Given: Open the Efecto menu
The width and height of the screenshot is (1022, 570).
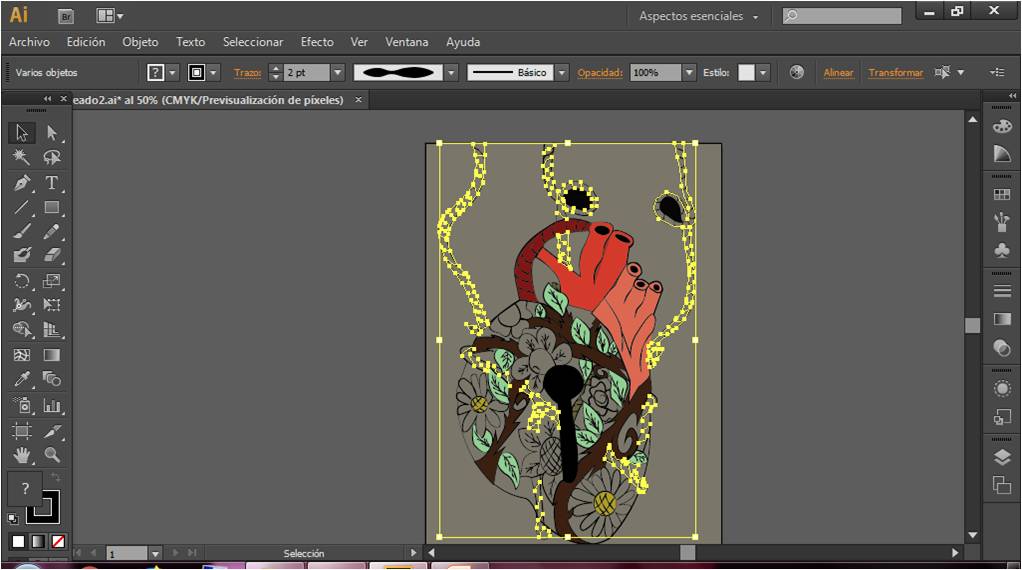Looking at the screenshot, I should coord(317,42).
